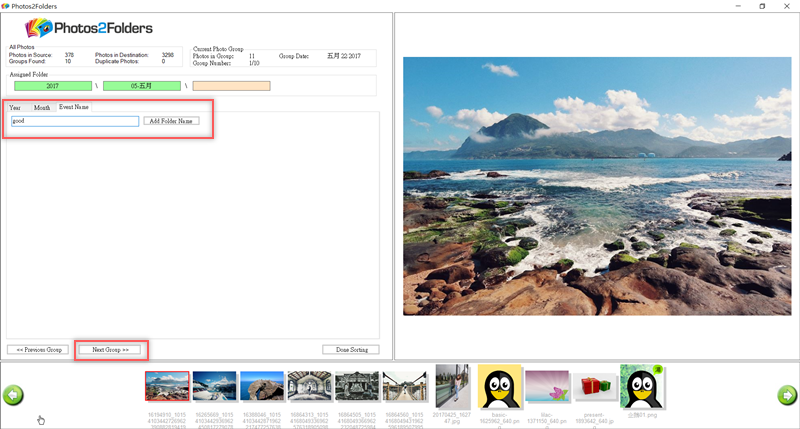Image resolution: width=800 pixels, height=429 pixels.
Task: Click the event name text field
Action: [x=74, y=121]
